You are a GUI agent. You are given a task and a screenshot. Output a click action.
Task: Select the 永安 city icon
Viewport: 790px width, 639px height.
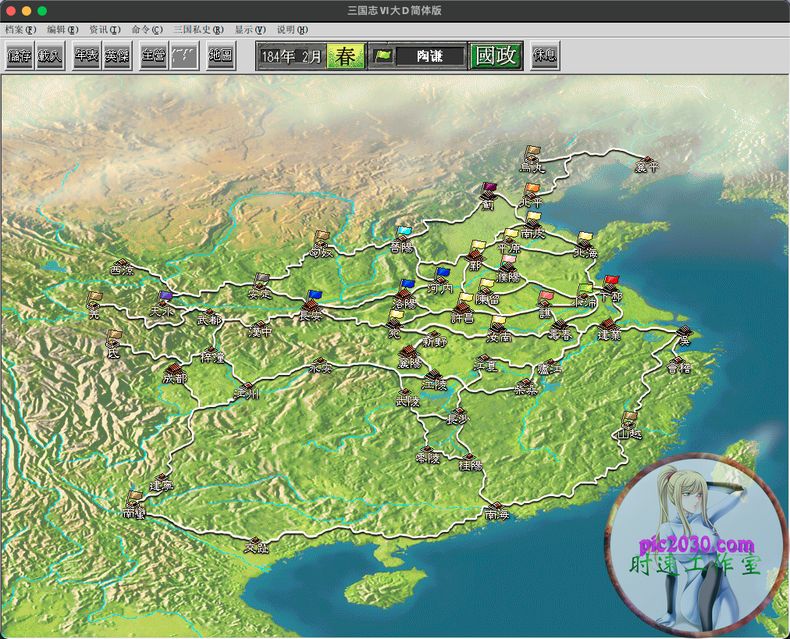[x=320, y=366]
